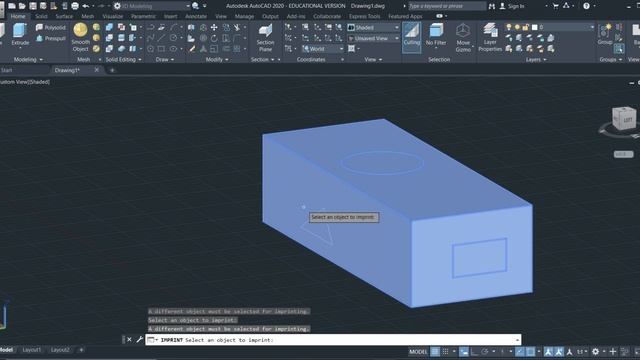Image resolution: width=640 pixels, height=360 pixels.
Task: Open the Surface ribbon tab
Action: (x=64, y=16)
